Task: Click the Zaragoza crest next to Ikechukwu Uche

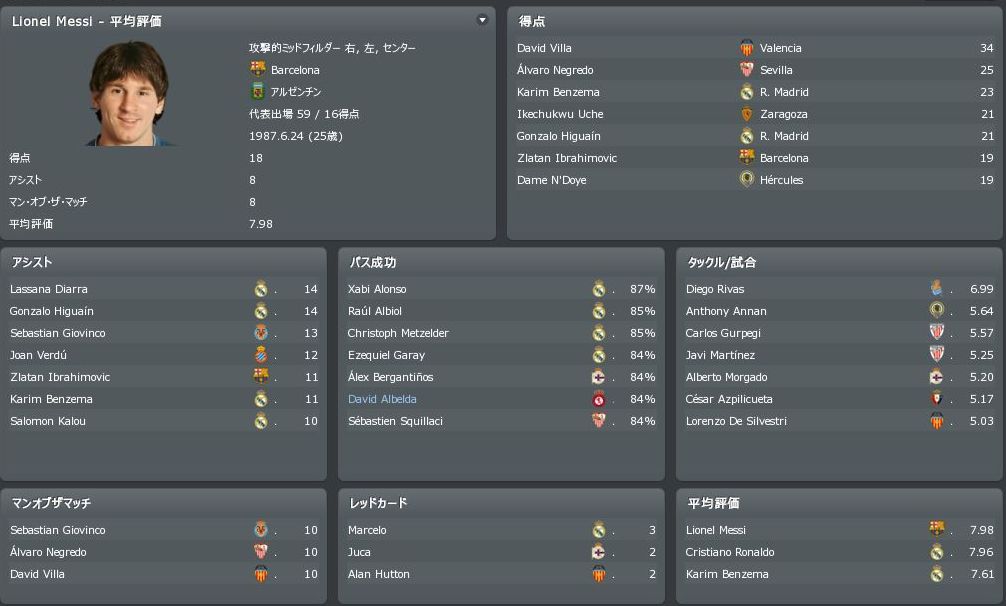Action: click(x=746, y=114)
